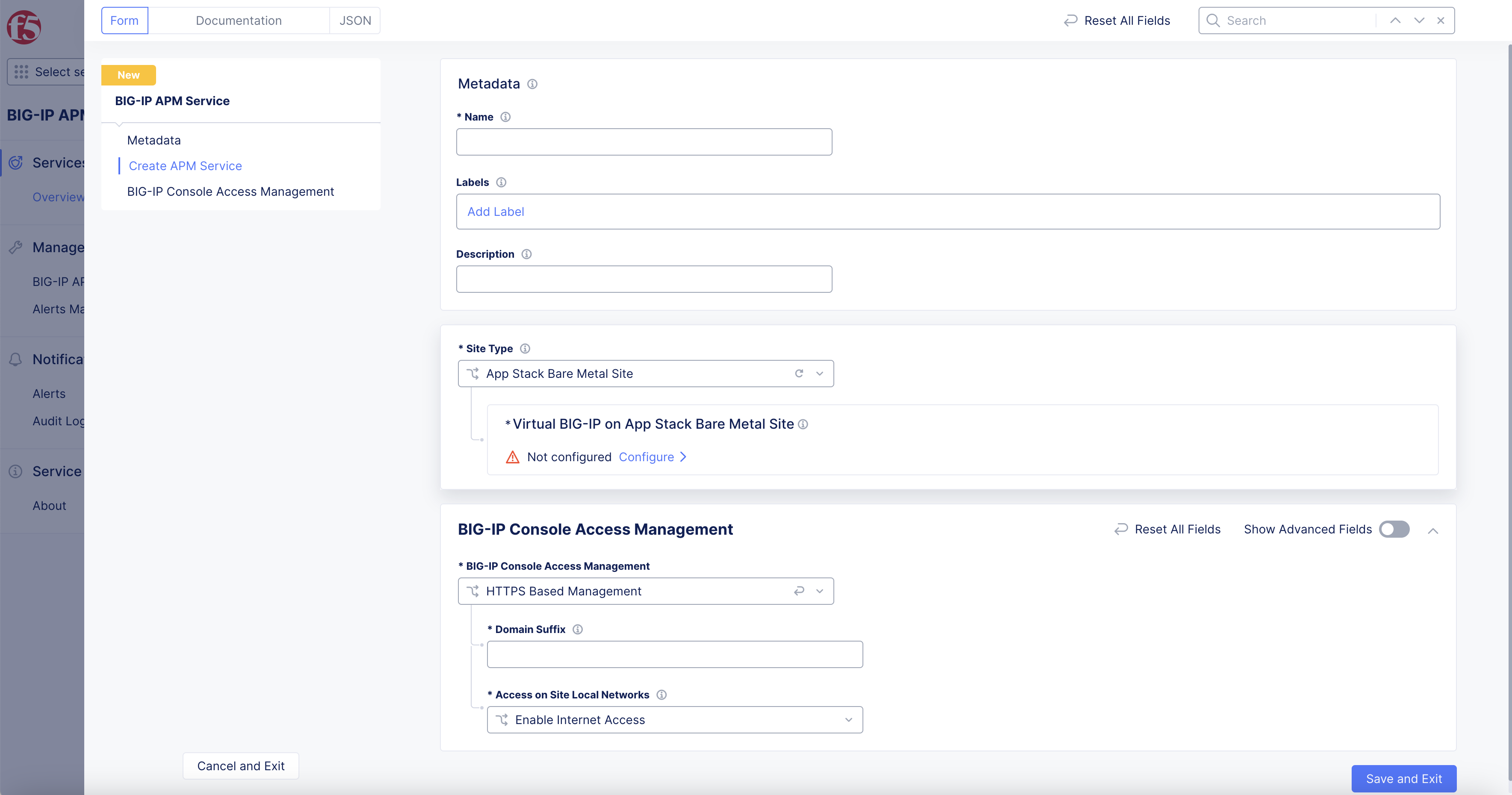The image size is (1512, 795).
Task: Click the Domain Suffix input field
Action: point(674,654)
